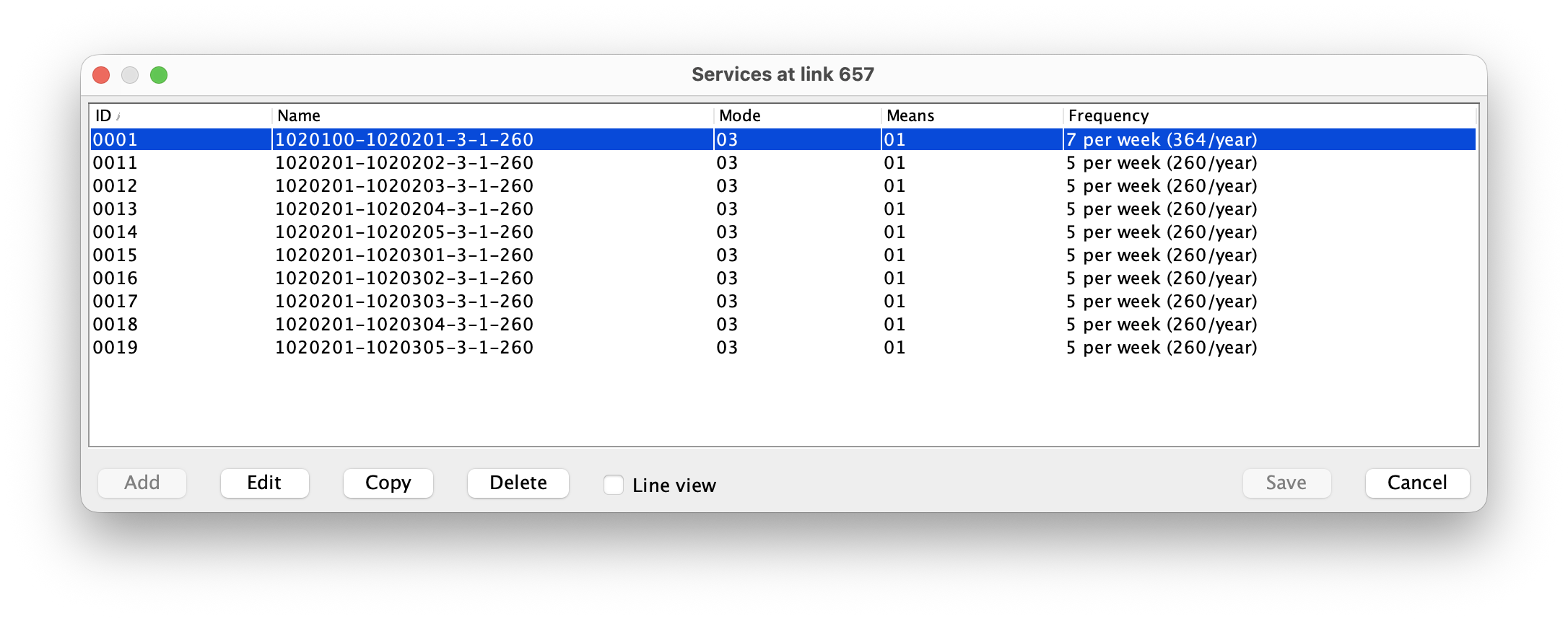Click name 1020201-1020304-3-1-260
The width and height of the screenshot is (1568, 619).
click(x=404, y=324)
